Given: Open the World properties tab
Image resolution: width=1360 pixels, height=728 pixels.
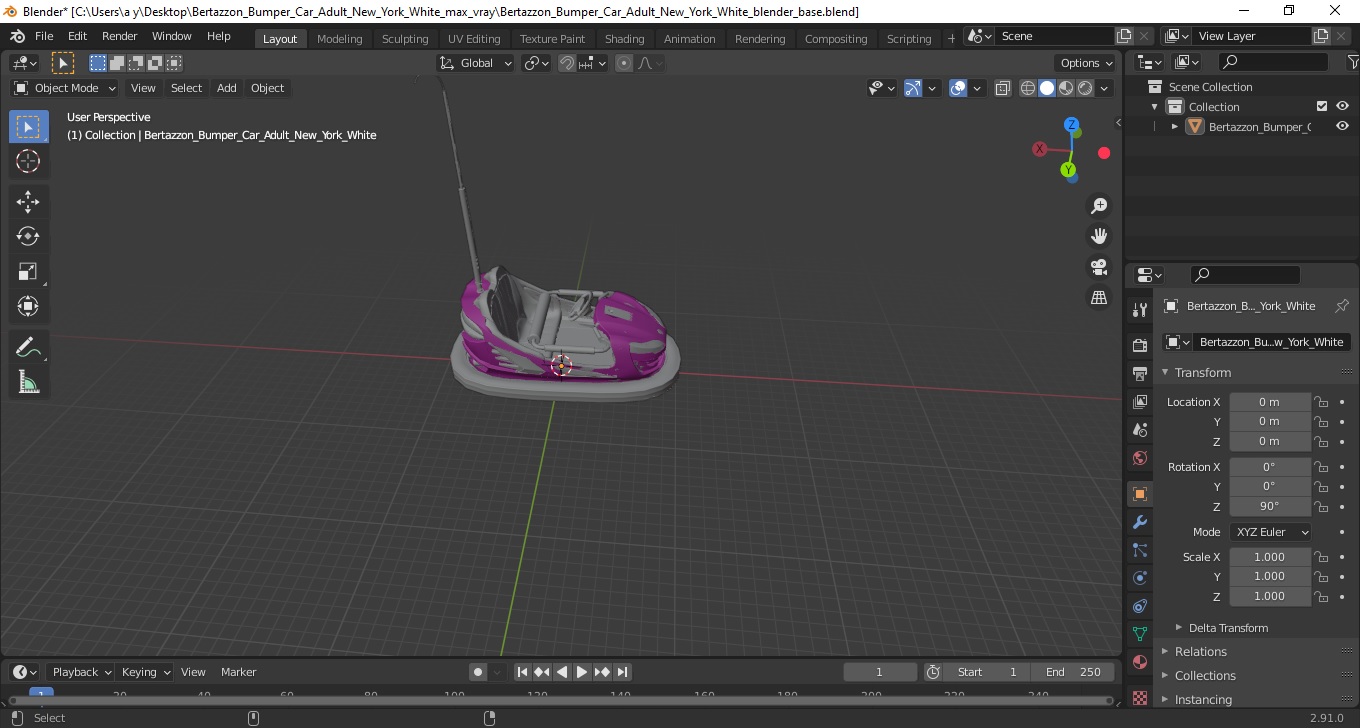Looking at the screenshot, I should [x=1140, y=458].
